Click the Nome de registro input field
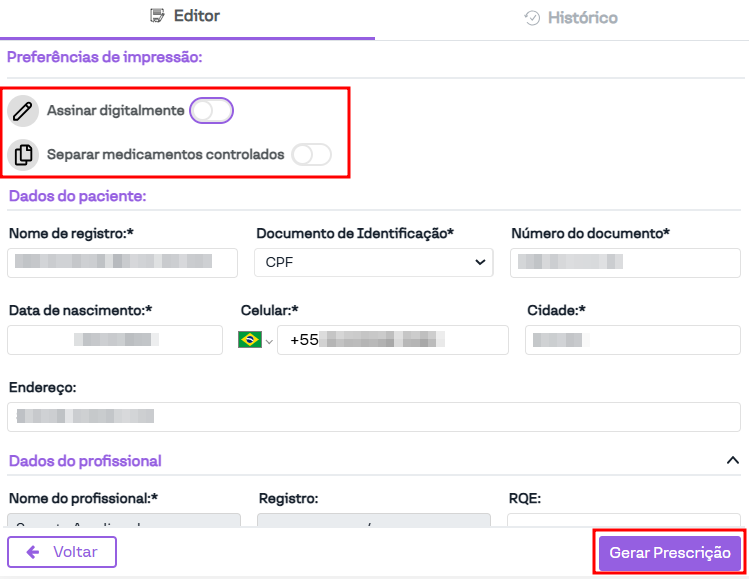 (122, 262)
